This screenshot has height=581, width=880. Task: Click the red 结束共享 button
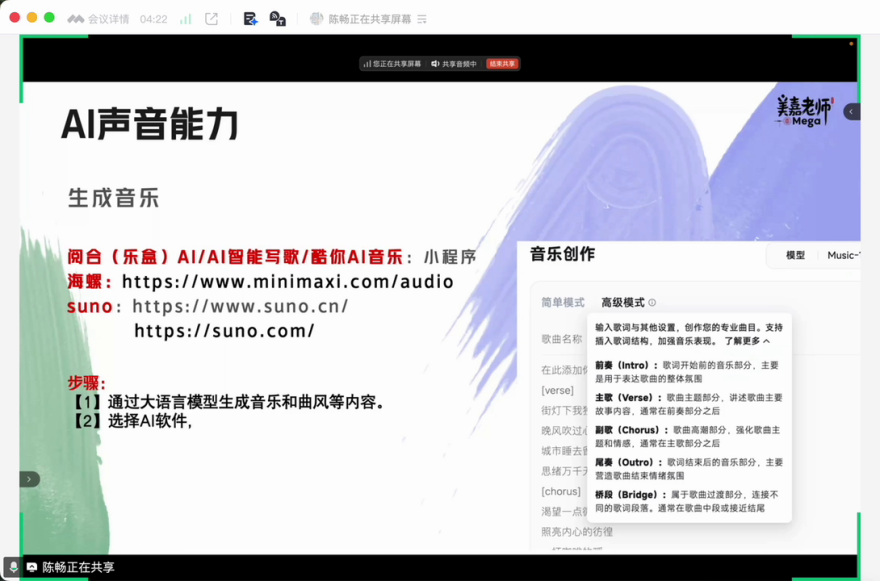(502, 64)
